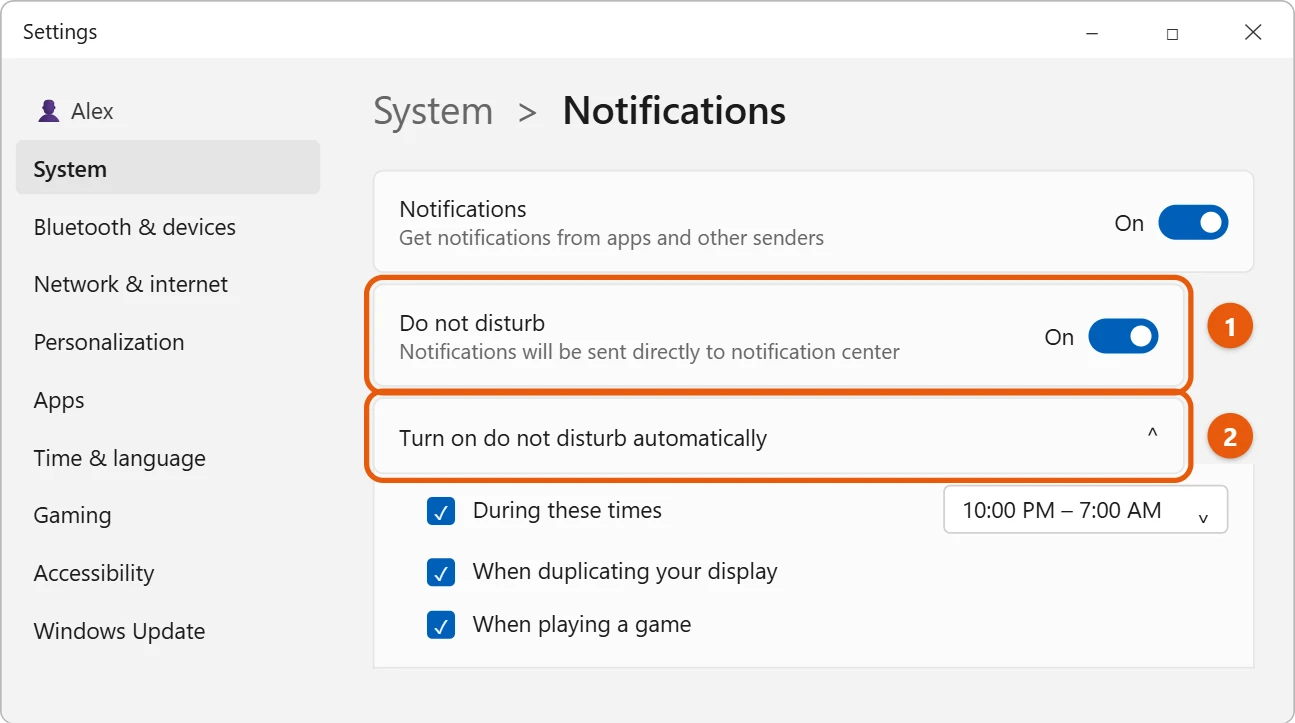Uncheck During these times checkbox
This screenshot has height=723, width=1295.
tap(441, 511)
